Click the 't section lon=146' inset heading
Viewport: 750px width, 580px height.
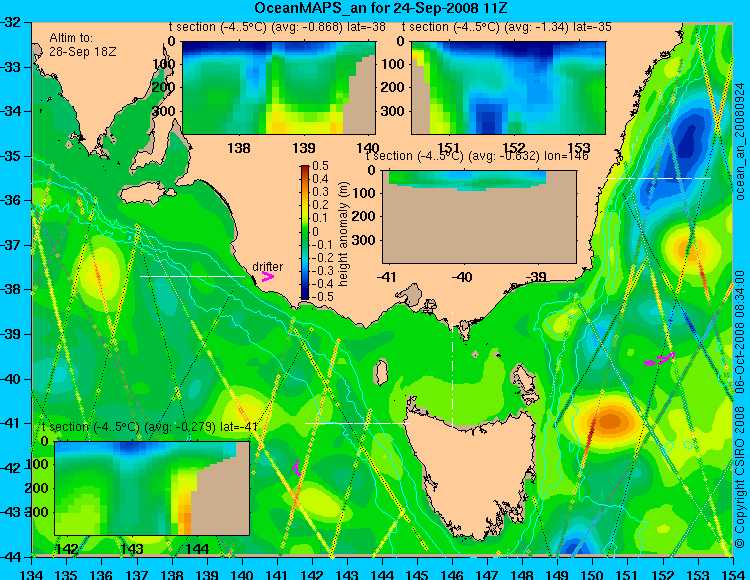[477, 156]
